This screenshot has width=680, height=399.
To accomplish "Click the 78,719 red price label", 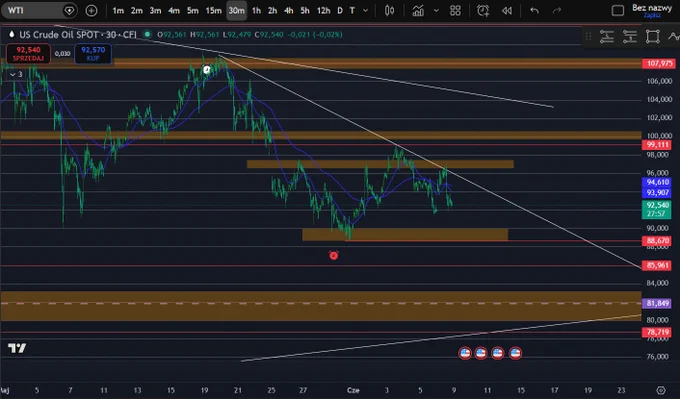I will (x=657, y=332).
